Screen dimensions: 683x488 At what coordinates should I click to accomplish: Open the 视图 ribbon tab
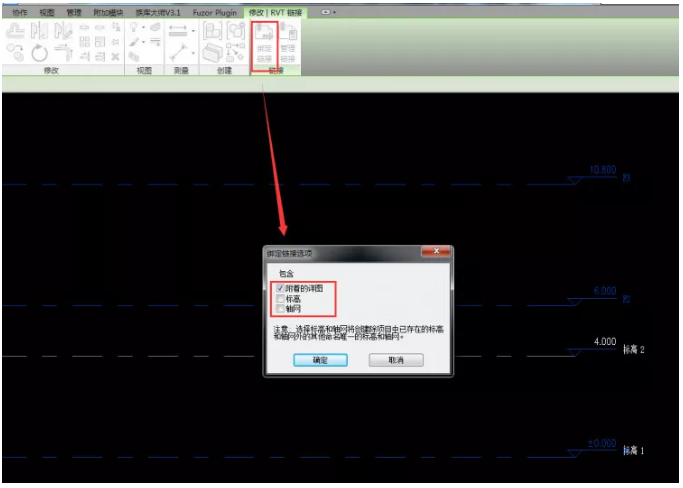tap(47, 13)
